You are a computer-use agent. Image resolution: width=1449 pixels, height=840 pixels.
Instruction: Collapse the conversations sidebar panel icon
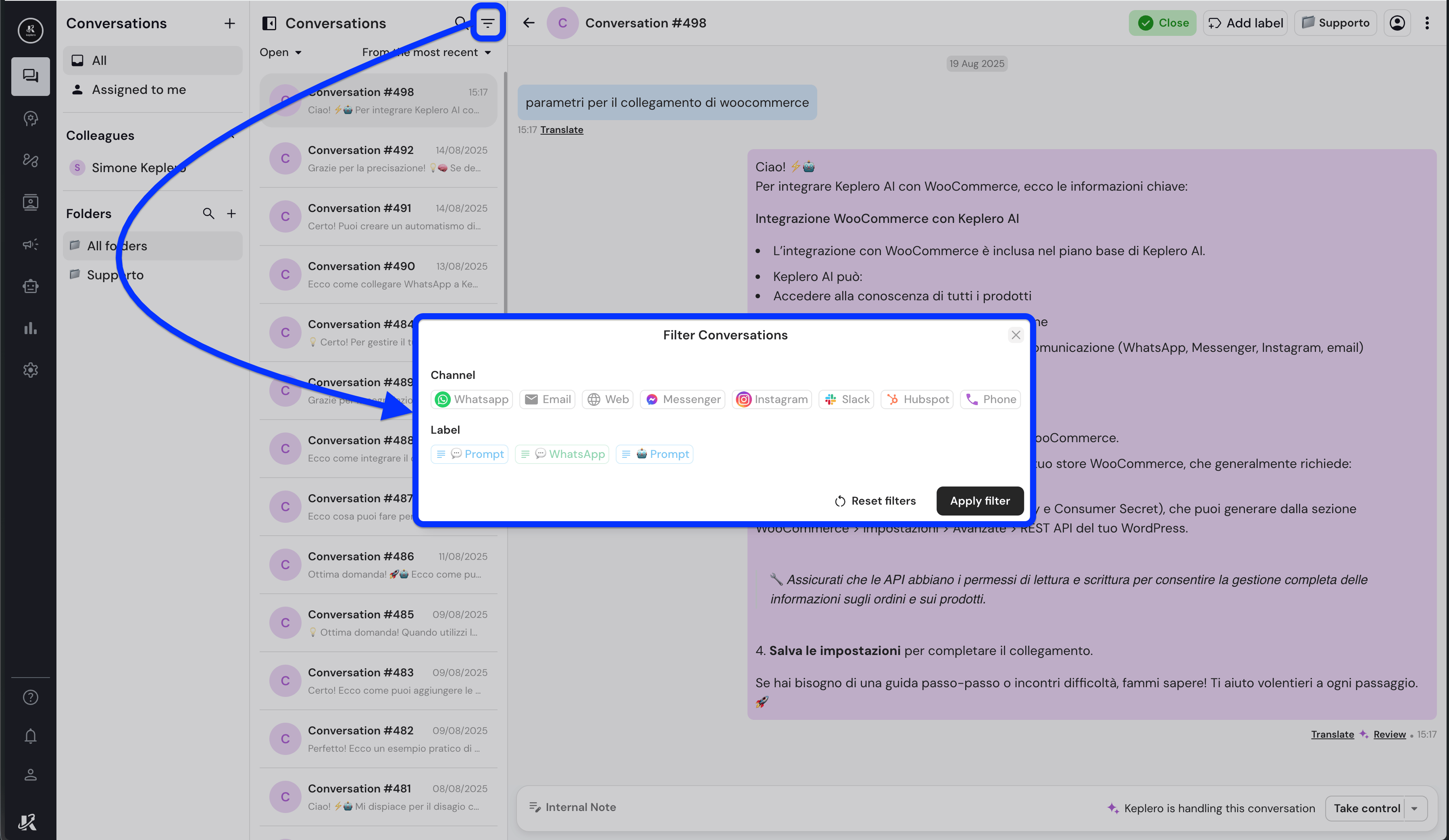tap(269, 23)
